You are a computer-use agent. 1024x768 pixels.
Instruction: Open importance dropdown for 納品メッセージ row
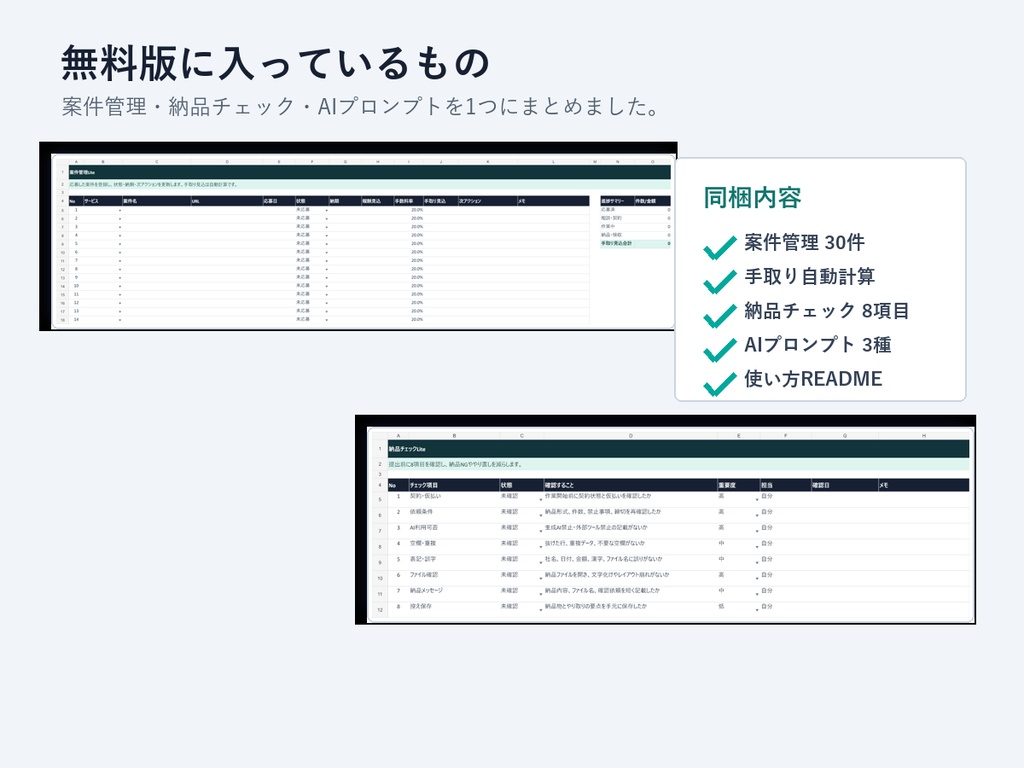coord(757,593)
